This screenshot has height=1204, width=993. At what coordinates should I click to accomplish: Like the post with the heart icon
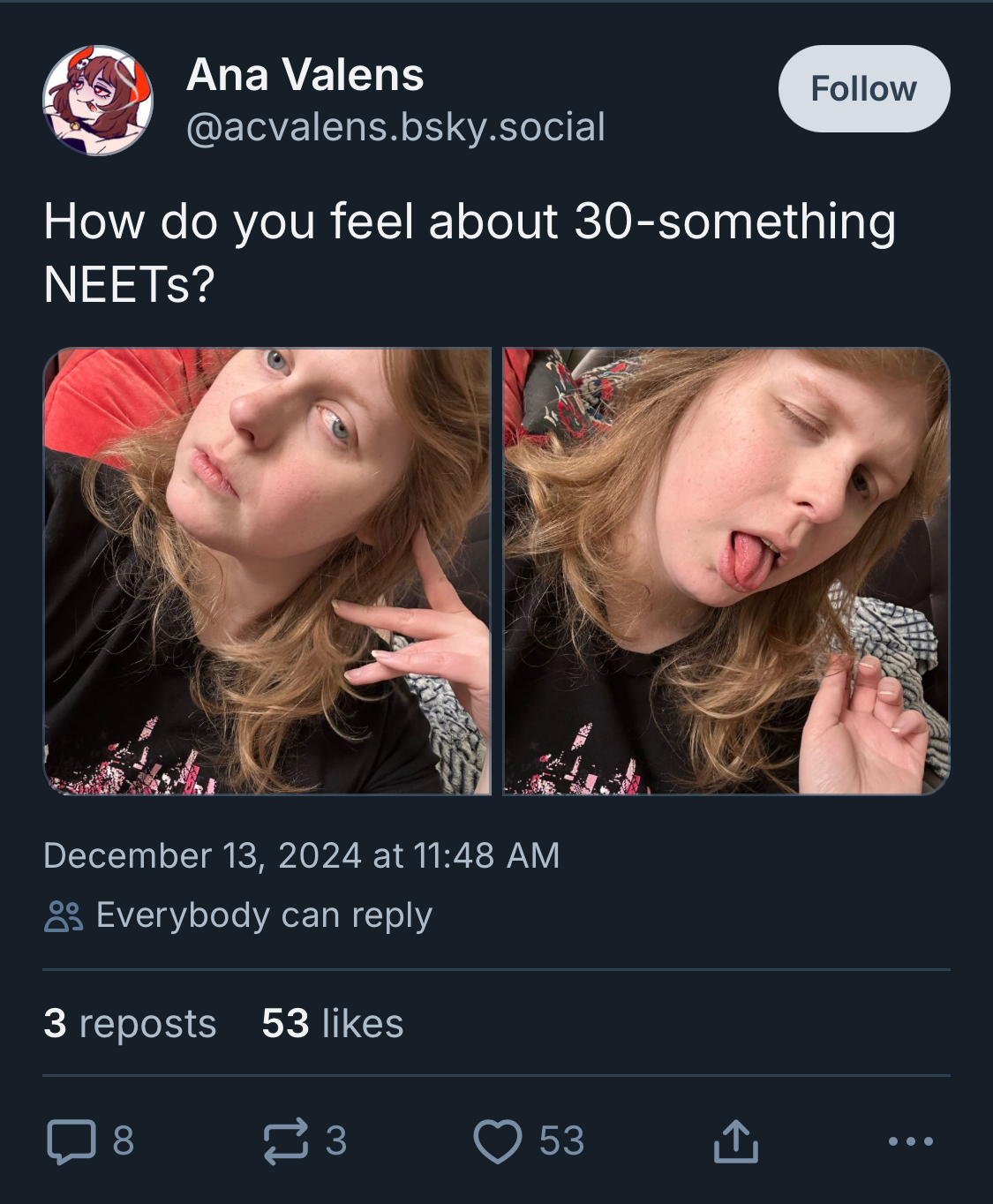coord(498,1140)
